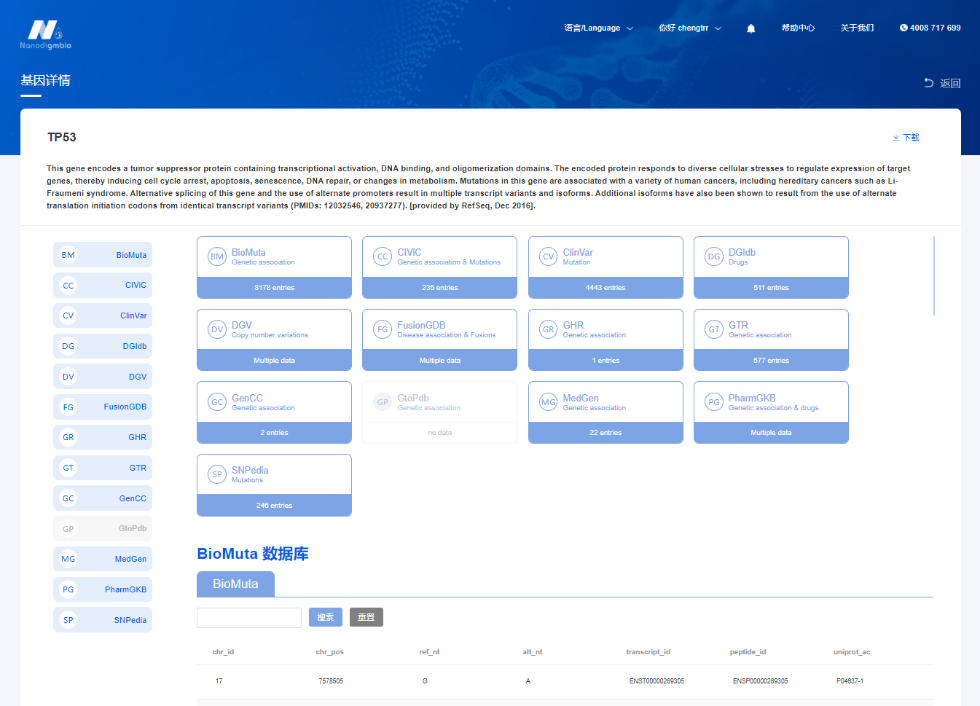Open the notification bell
980x706 pixels.
751,29
